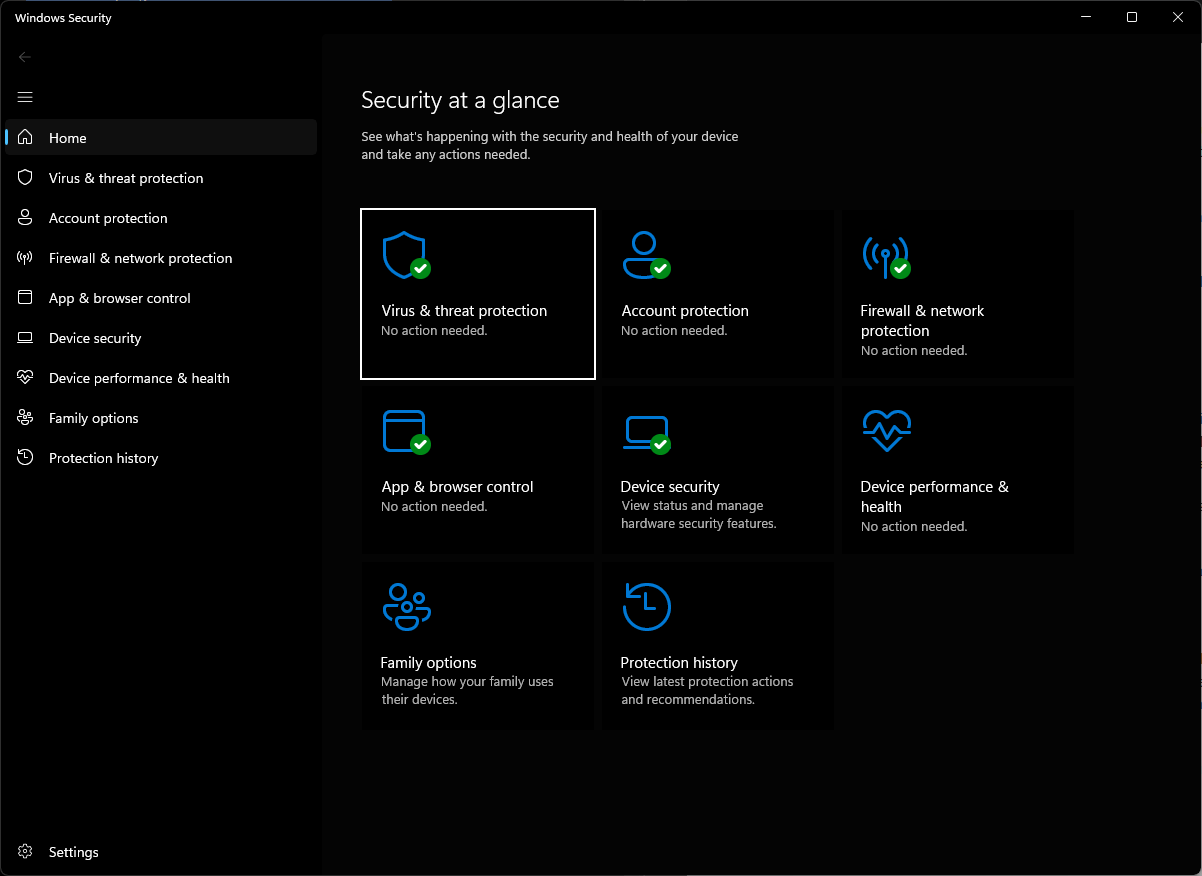This screenshot has width=1202, height=876.
Task: Open Virus & threat protection shield tile icon
Action: (406, 256)
